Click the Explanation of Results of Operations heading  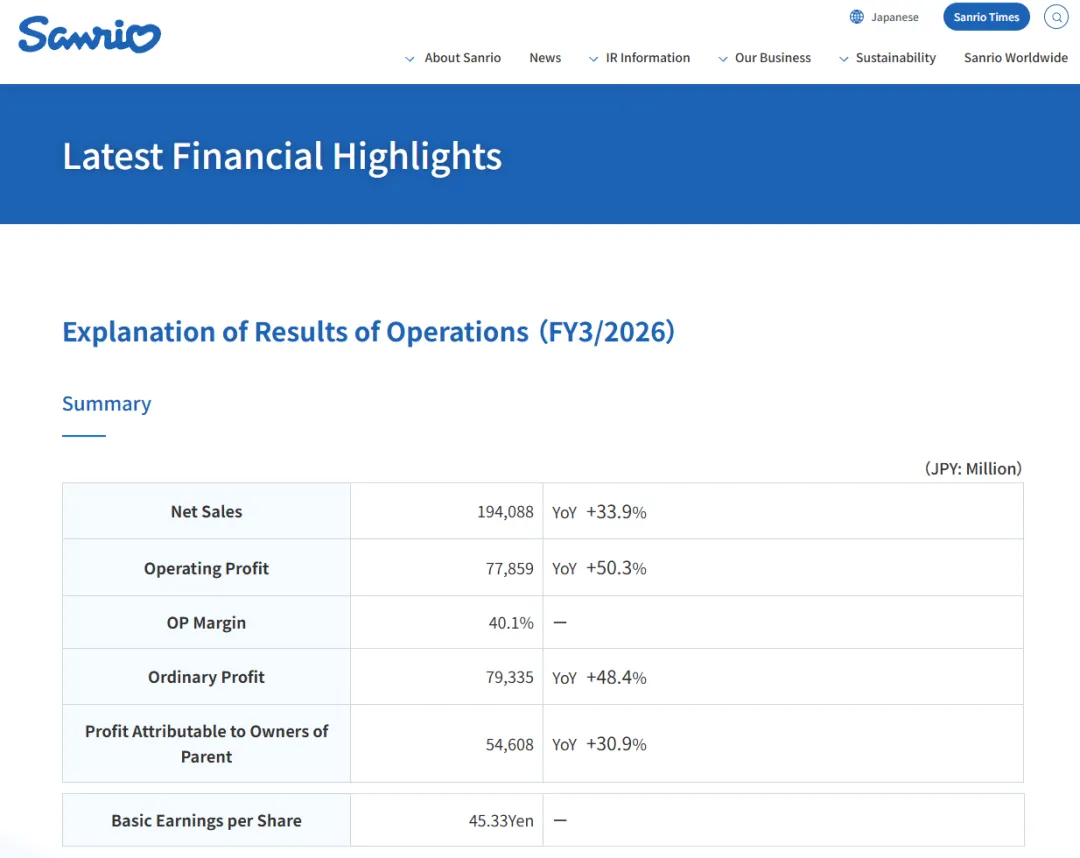(x=368, y=332)
